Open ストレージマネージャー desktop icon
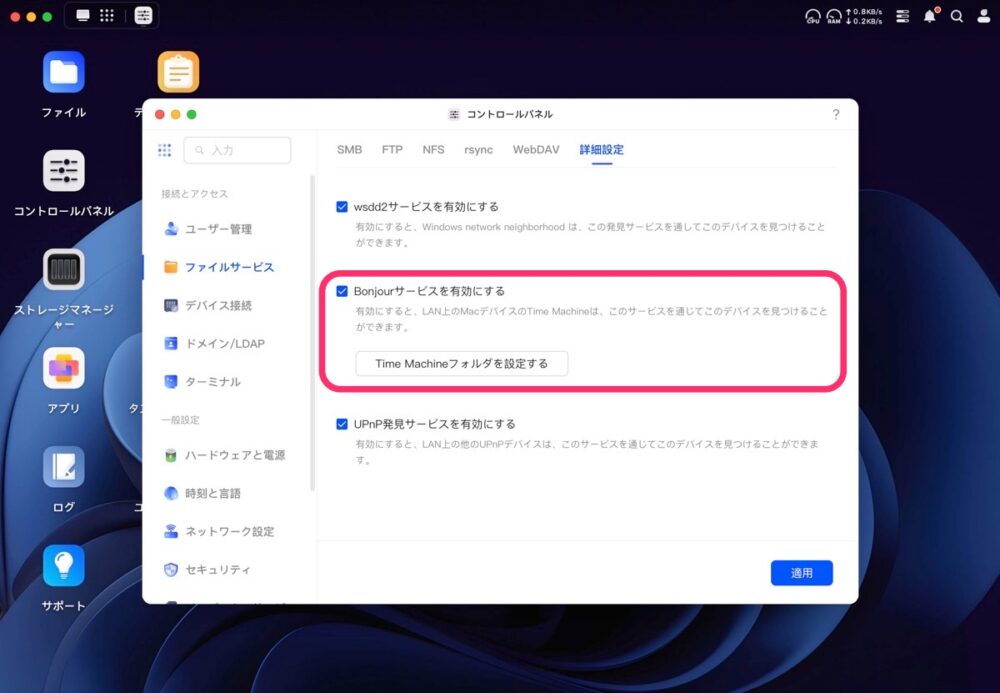This screenshot has height=693, width=1000. tap(64, 270)
